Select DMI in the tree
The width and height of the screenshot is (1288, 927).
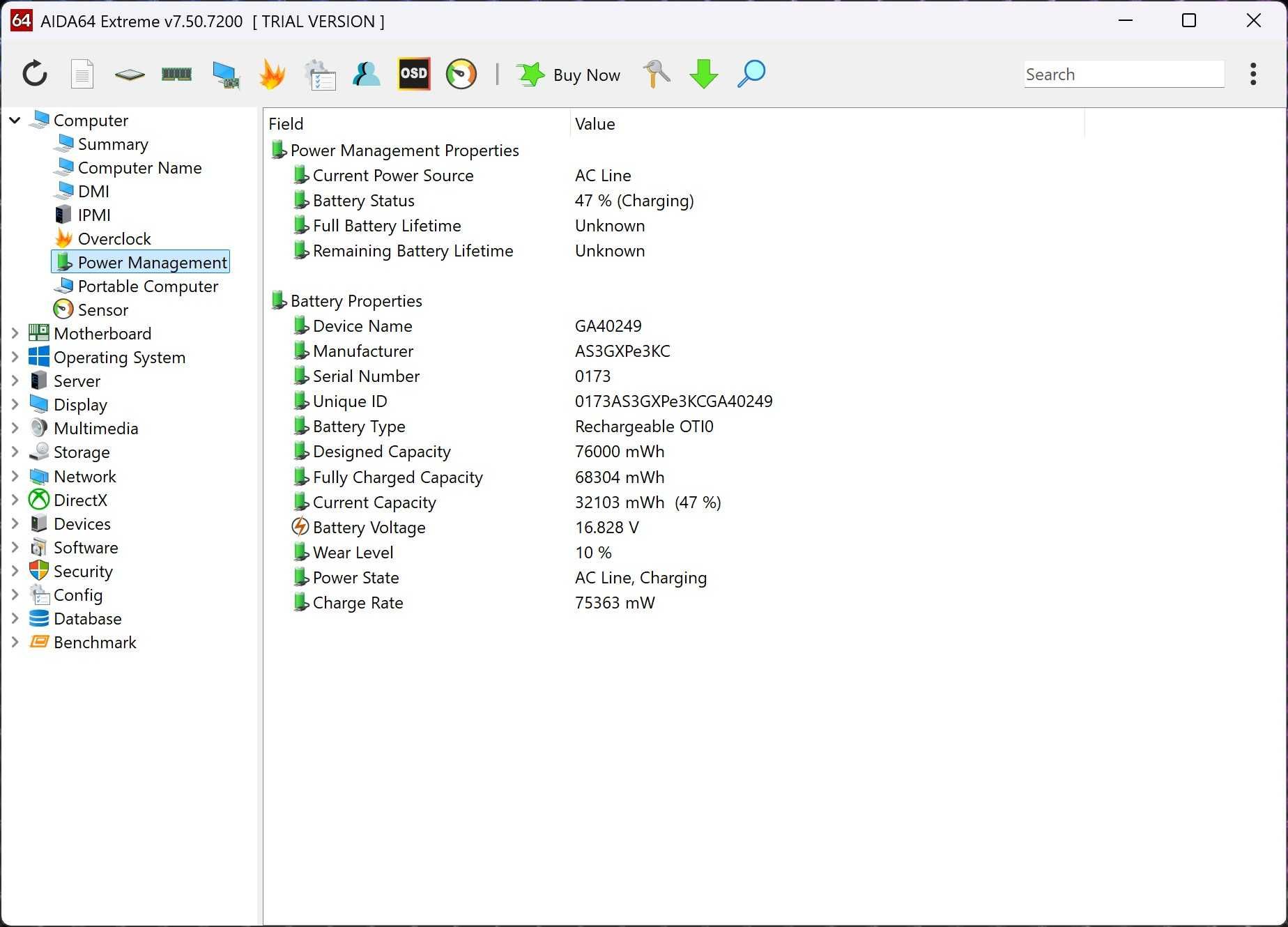pos(93,192)
